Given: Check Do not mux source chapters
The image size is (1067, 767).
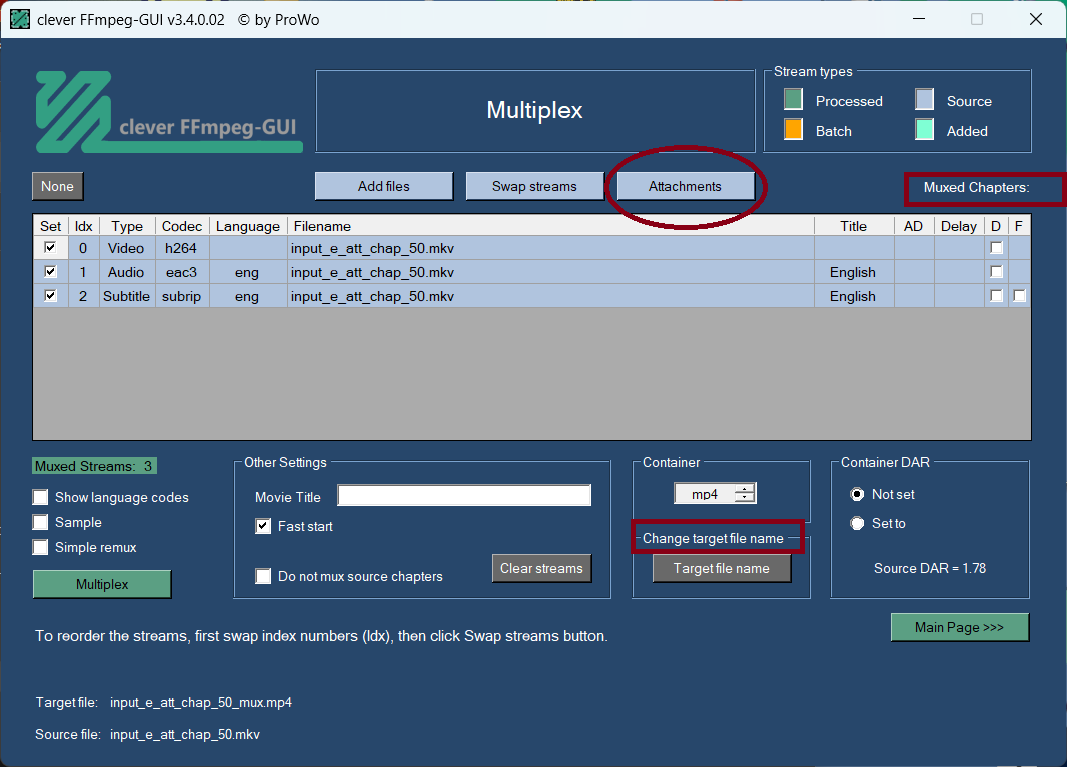Looking at the screenshot, I should click(x=263, y=576).
